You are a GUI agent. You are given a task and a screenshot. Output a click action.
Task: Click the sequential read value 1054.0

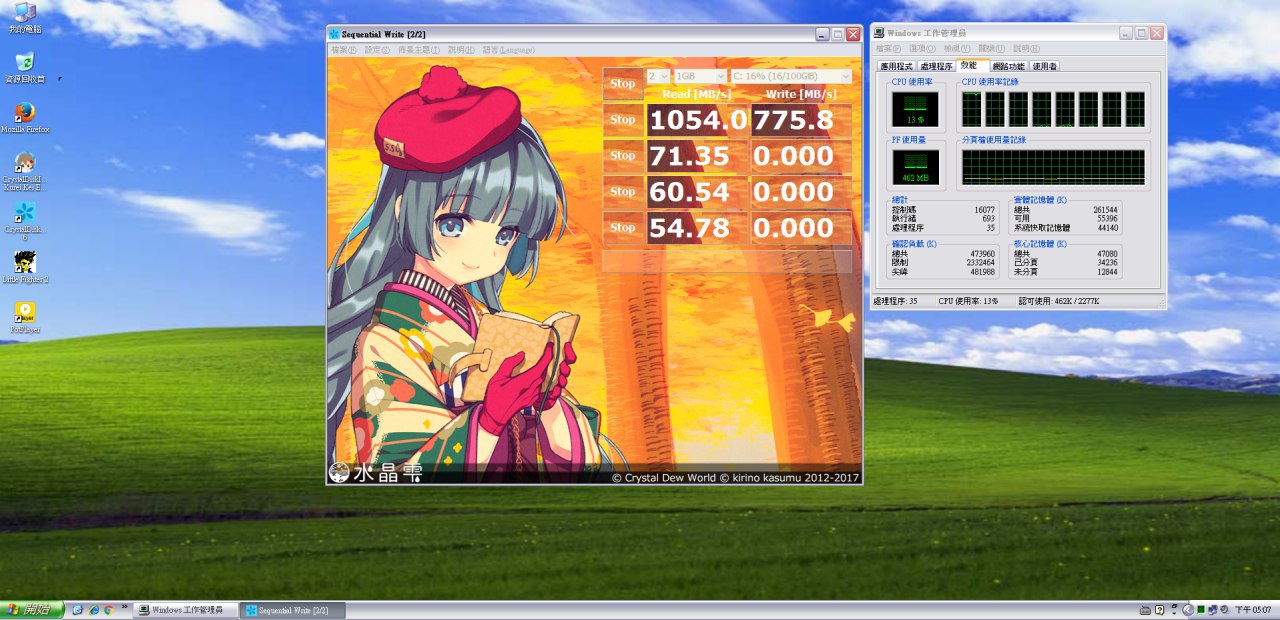[x=698, y=120]
